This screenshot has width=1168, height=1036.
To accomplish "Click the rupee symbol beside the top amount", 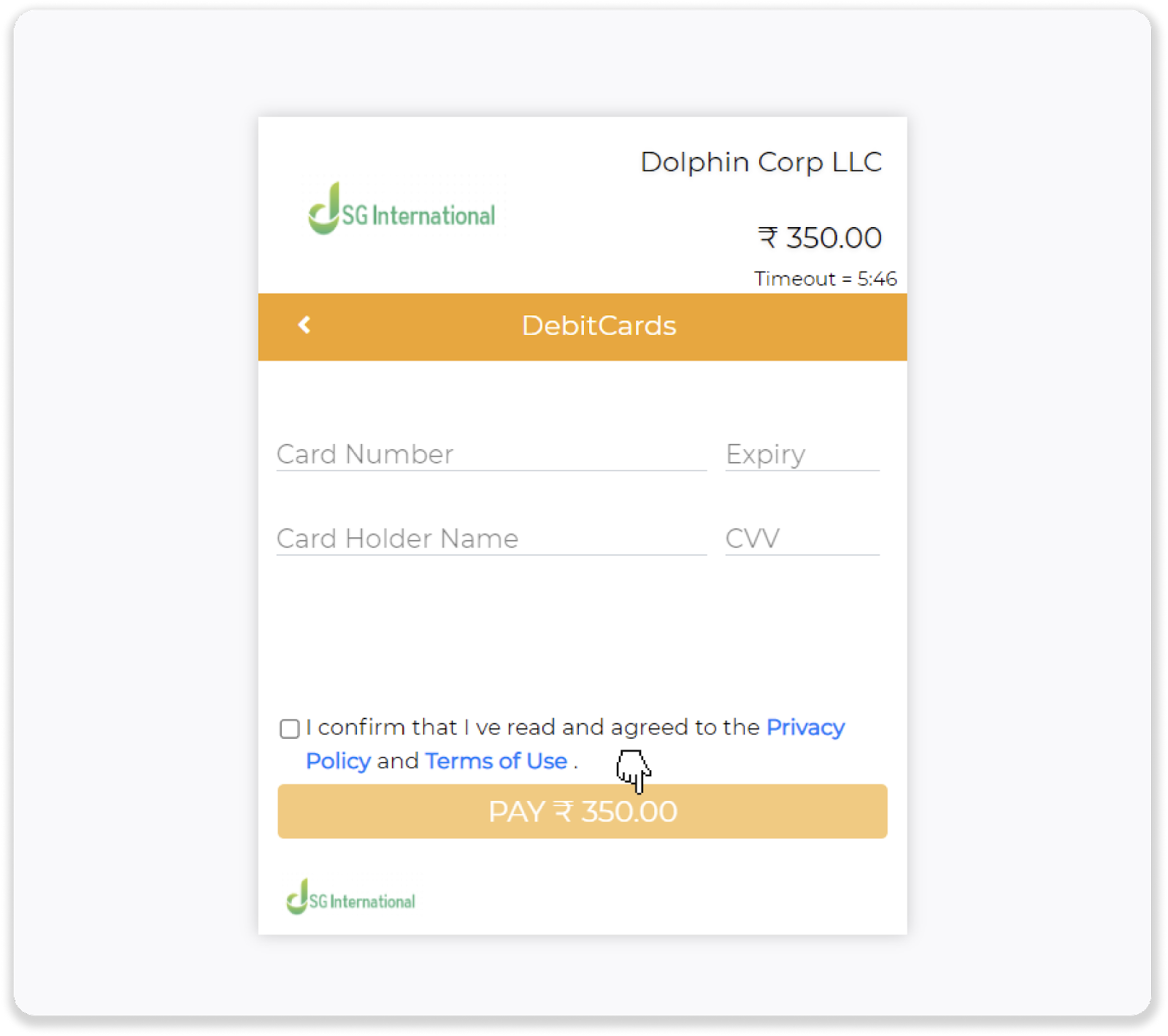I will 767,238.
